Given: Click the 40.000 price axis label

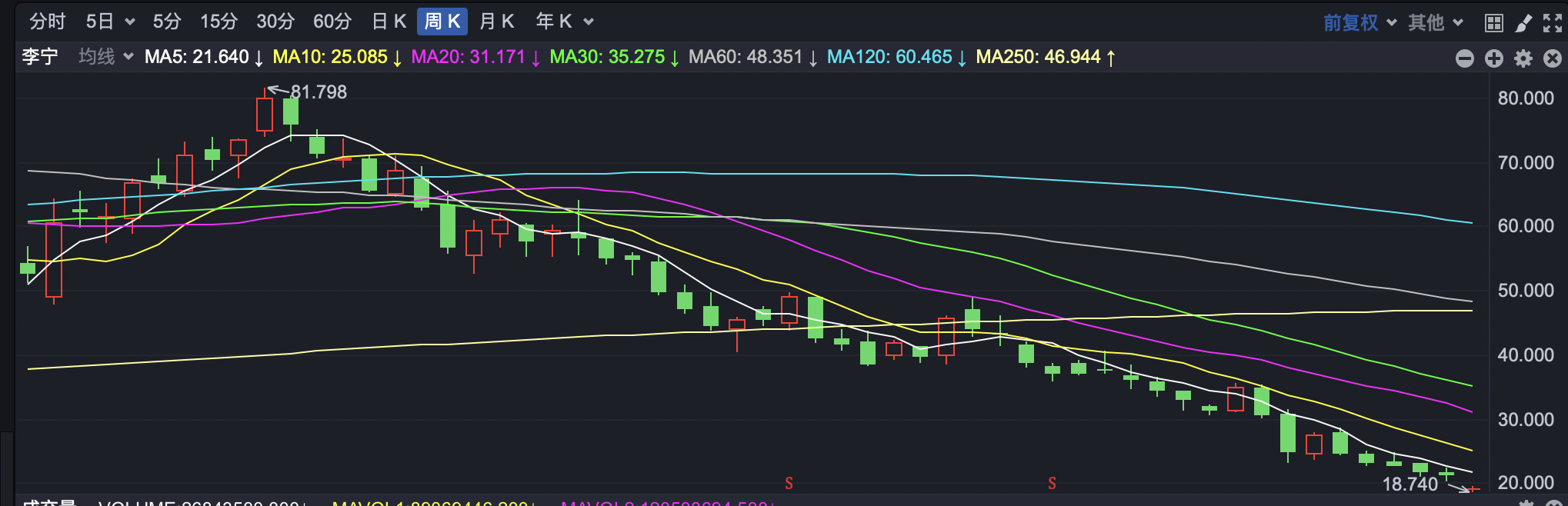Looking at the screenshot, I should pyautogui.click(x=1526, y=355).
